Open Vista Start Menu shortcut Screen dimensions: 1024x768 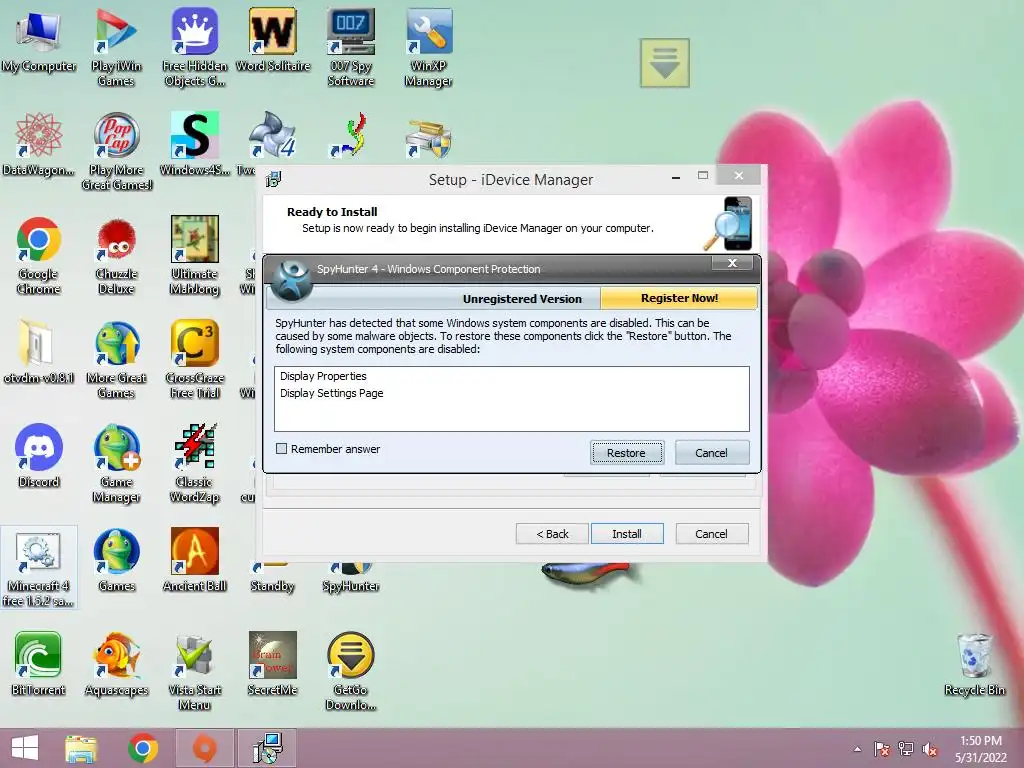tap(195, 671)
